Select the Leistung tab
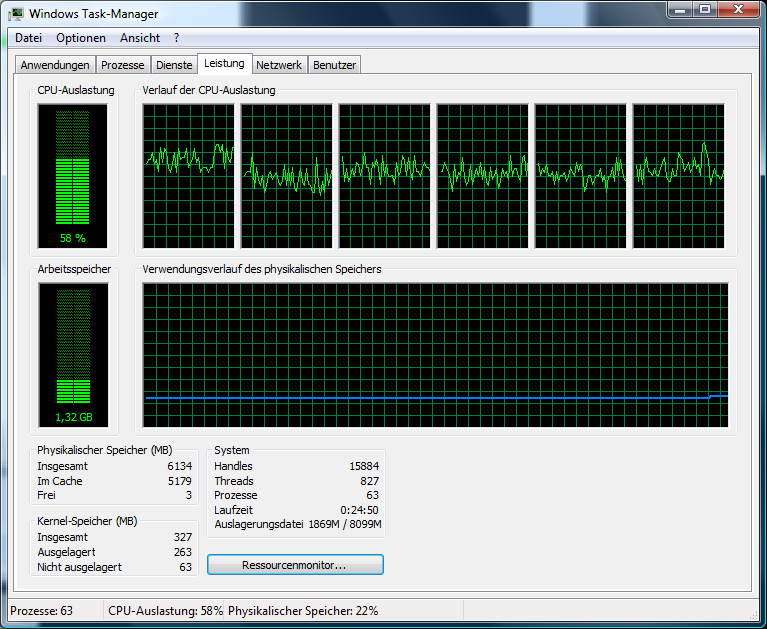The image size is (767, 629). click(225, 64)
